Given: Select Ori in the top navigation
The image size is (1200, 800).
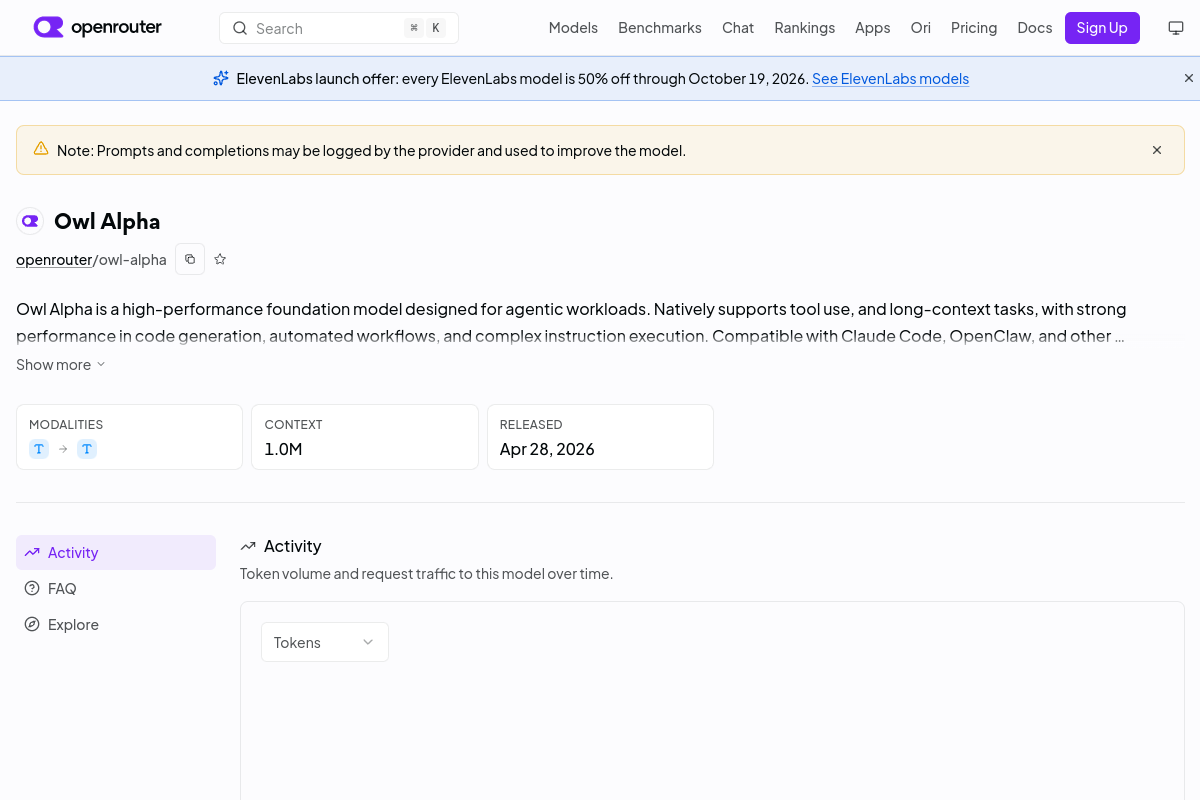Looking at the screenshot, I should (x=921, y=28).
